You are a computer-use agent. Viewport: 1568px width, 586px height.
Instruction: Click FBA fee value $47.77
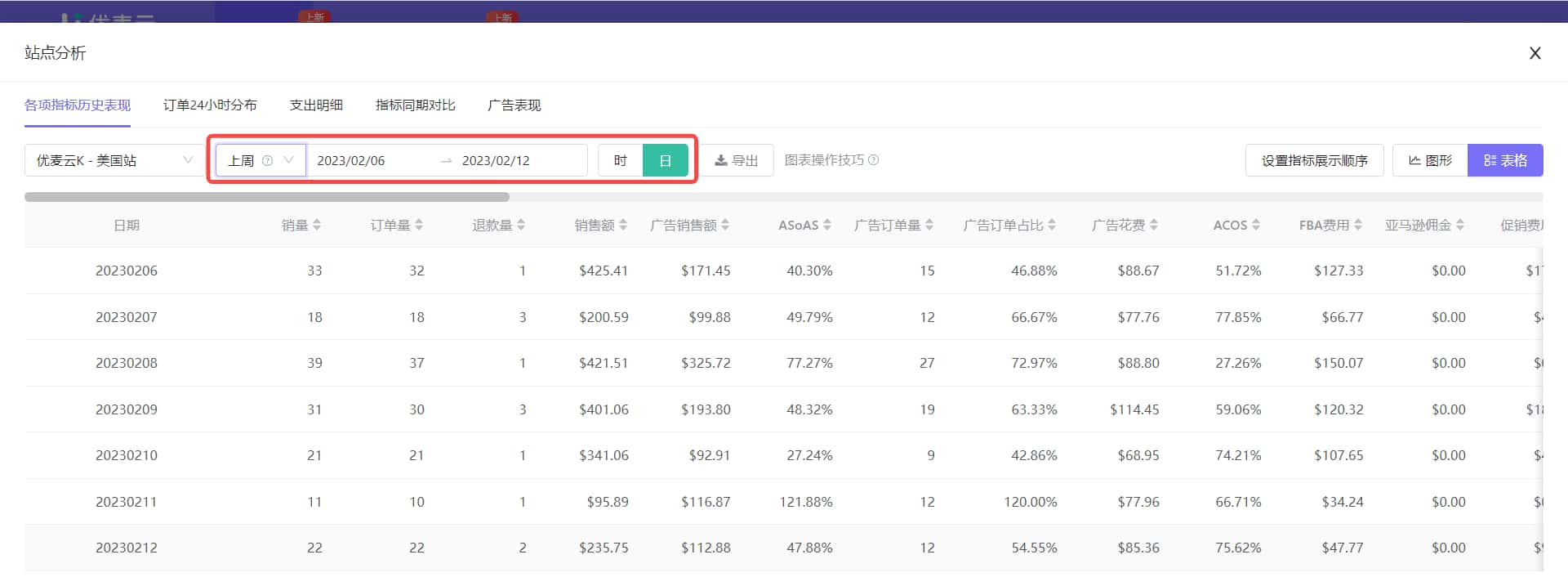1343,548
